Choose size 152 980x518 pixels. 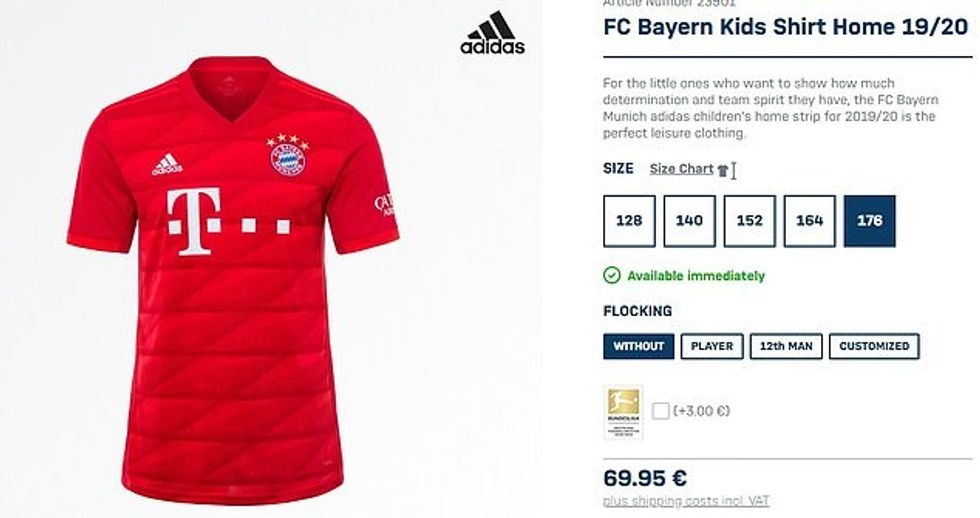tap(749, 221)
